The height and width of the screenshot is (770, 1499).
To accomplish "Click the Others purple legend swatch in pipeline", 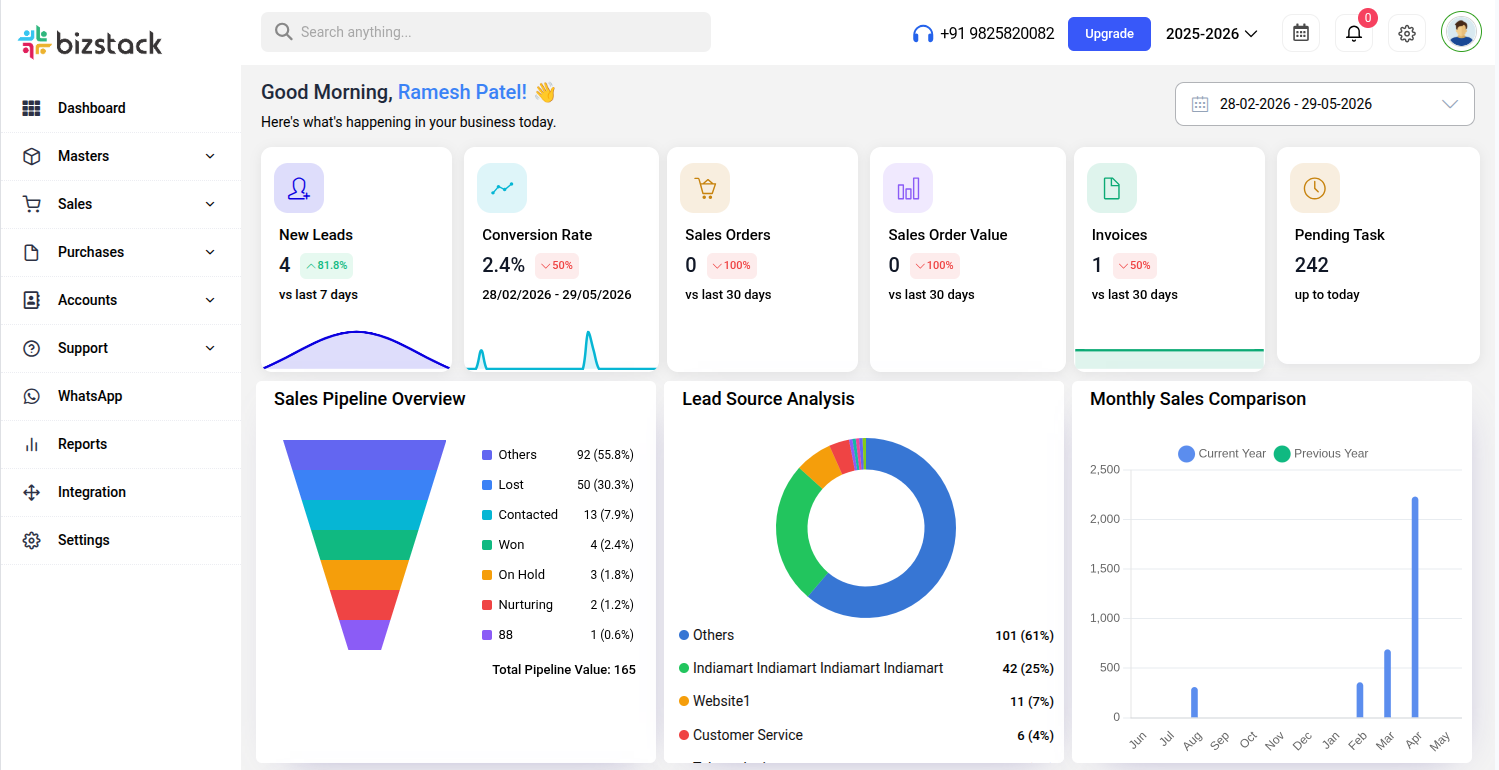I will (x=487, y=455).
